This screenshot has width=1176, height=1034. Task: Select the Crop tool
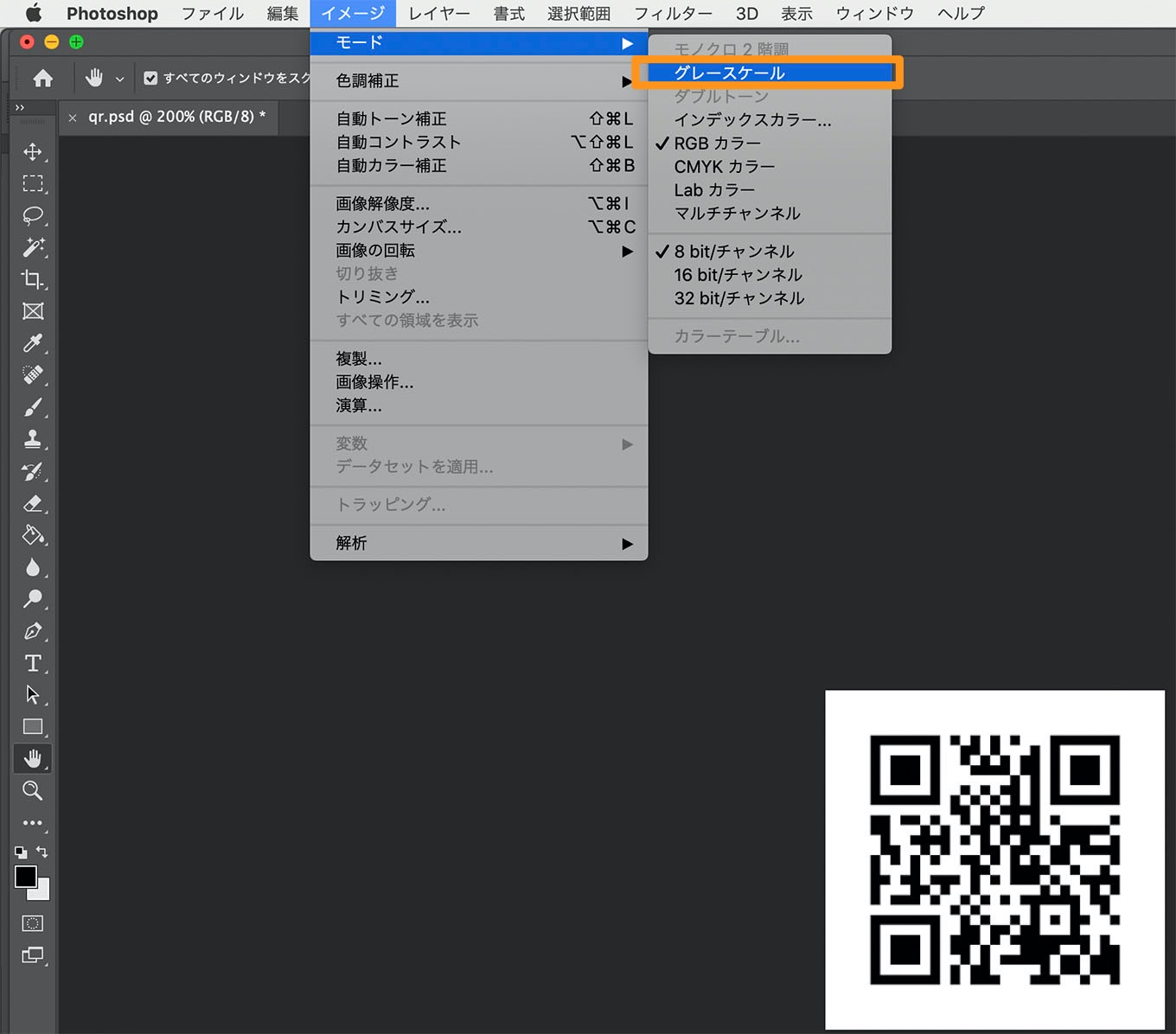(33, 280)
